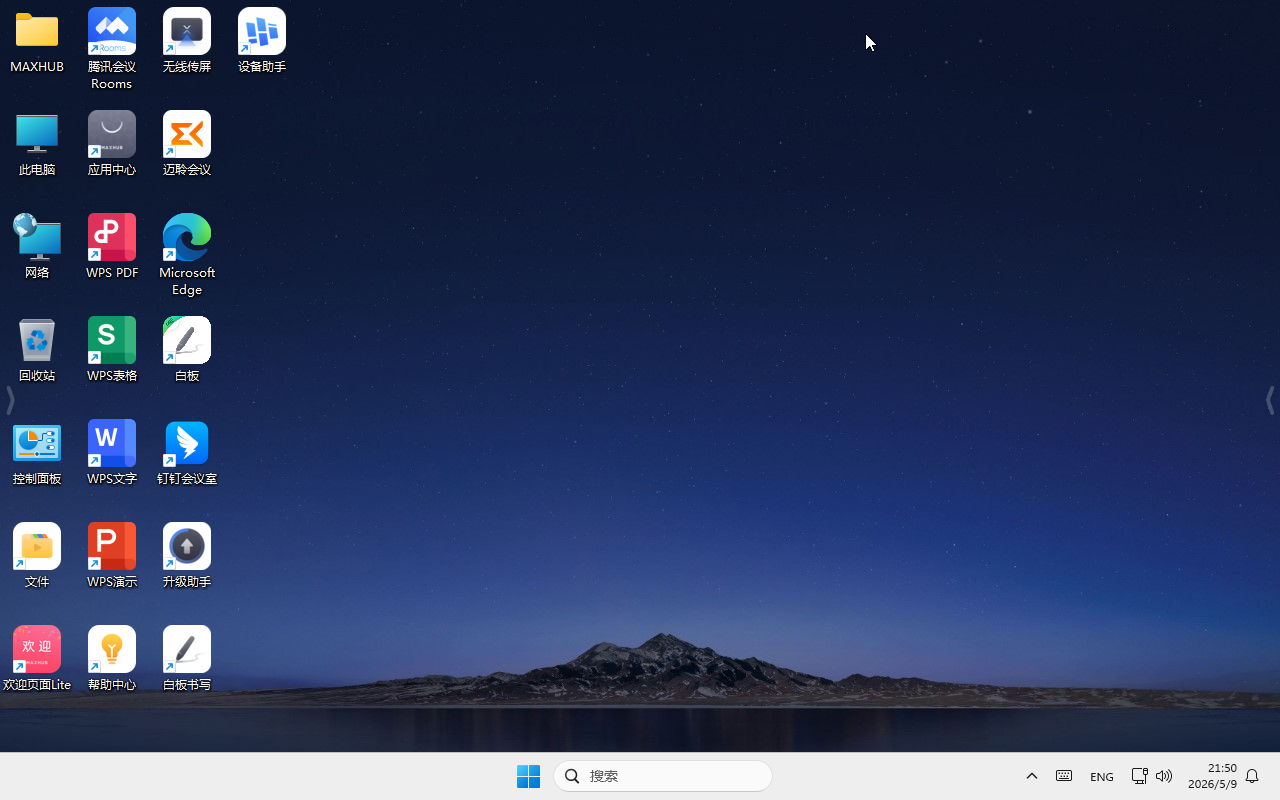This screenshot has width=1280, height=800.
Task: Open the 21:50 clock and date
Action: click(x=1212, y=776)
